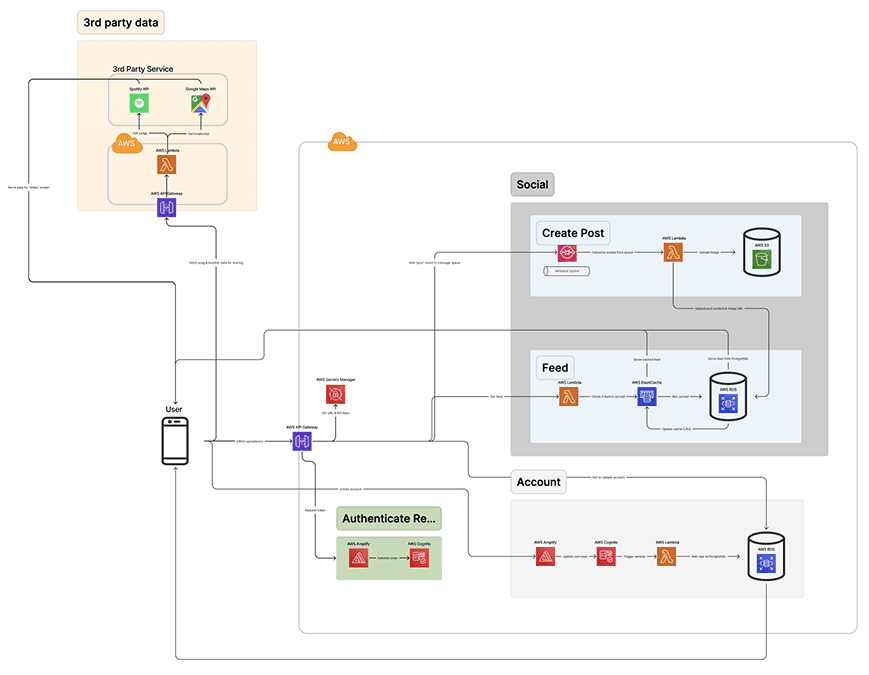Select the AWS Secrets Manager icon
Viewport: 869px width, 675px height.
point(335,394)
